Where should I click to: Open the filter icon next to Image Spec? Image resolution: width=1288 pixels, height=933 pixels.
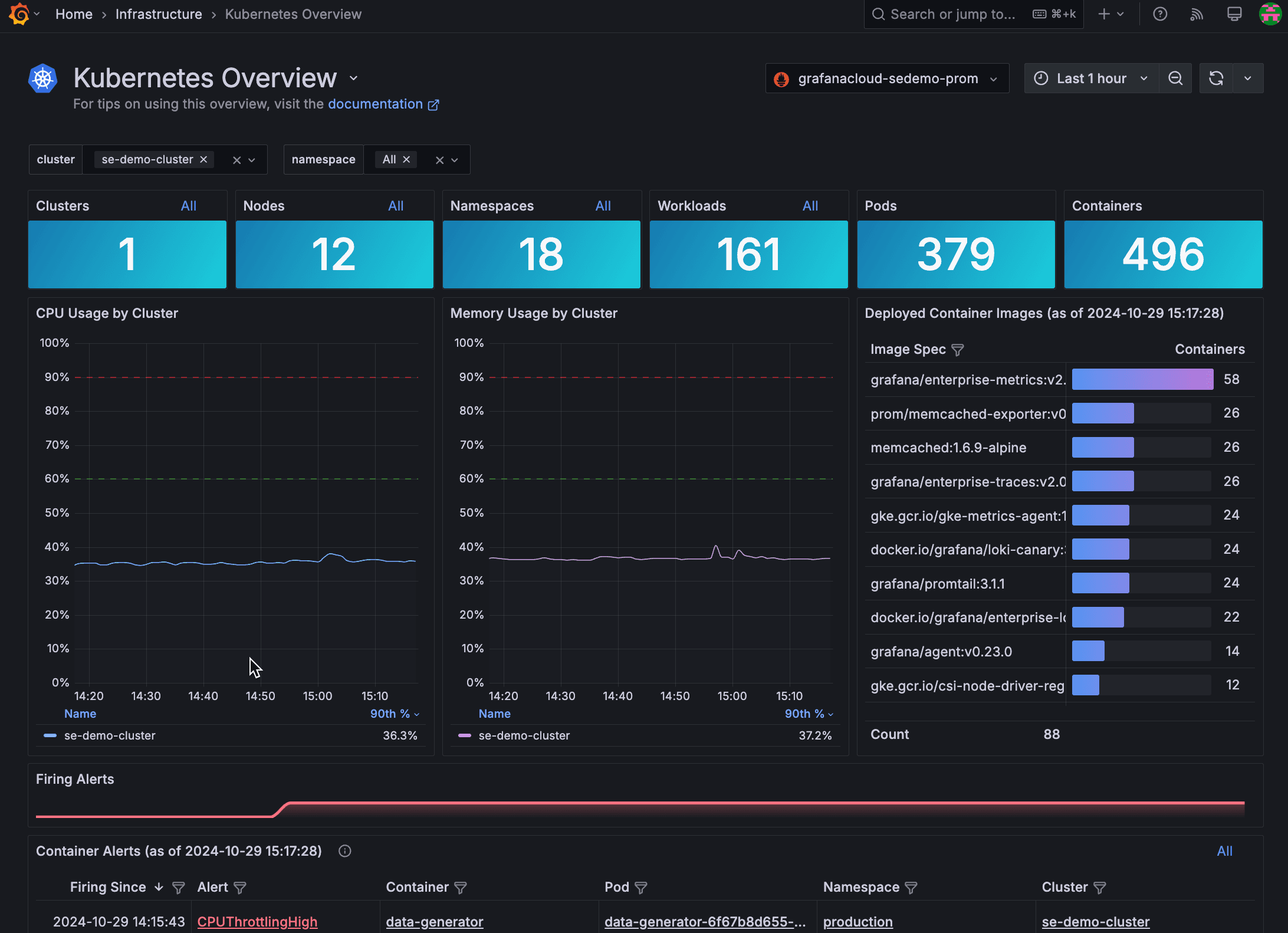[x=958, y=350]
